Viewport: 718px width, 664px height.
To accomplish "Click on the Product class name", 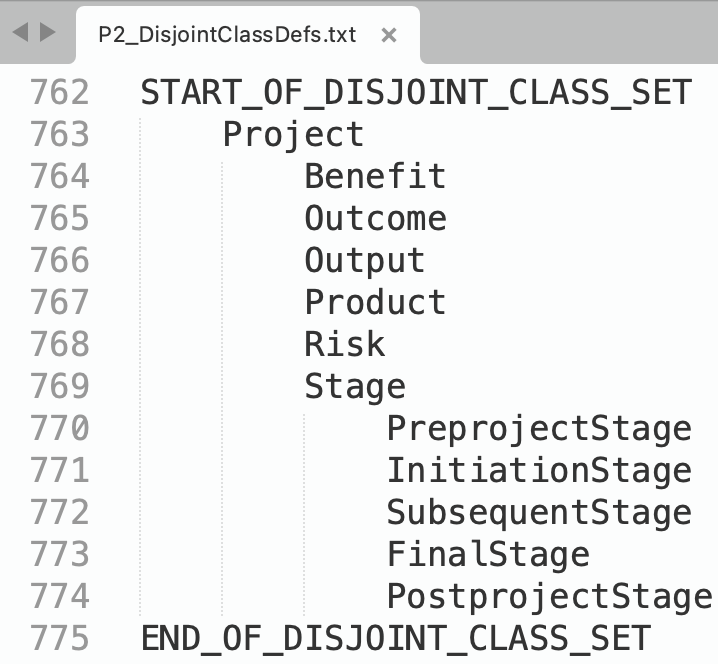I will pyautogui.click(x=375, y=302).
